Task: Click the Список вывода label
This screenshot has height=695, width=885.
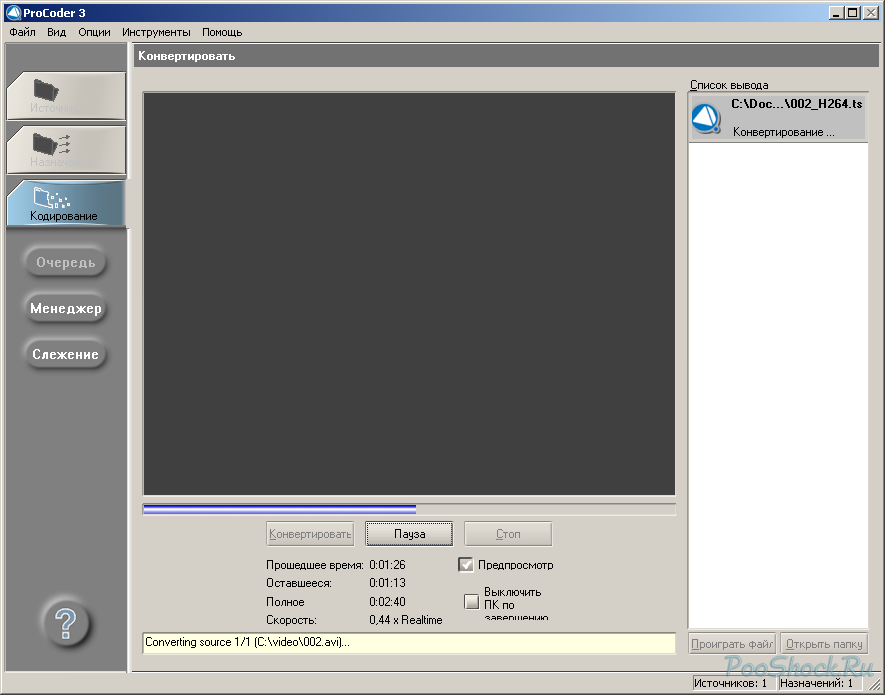Action: (729, 85)
